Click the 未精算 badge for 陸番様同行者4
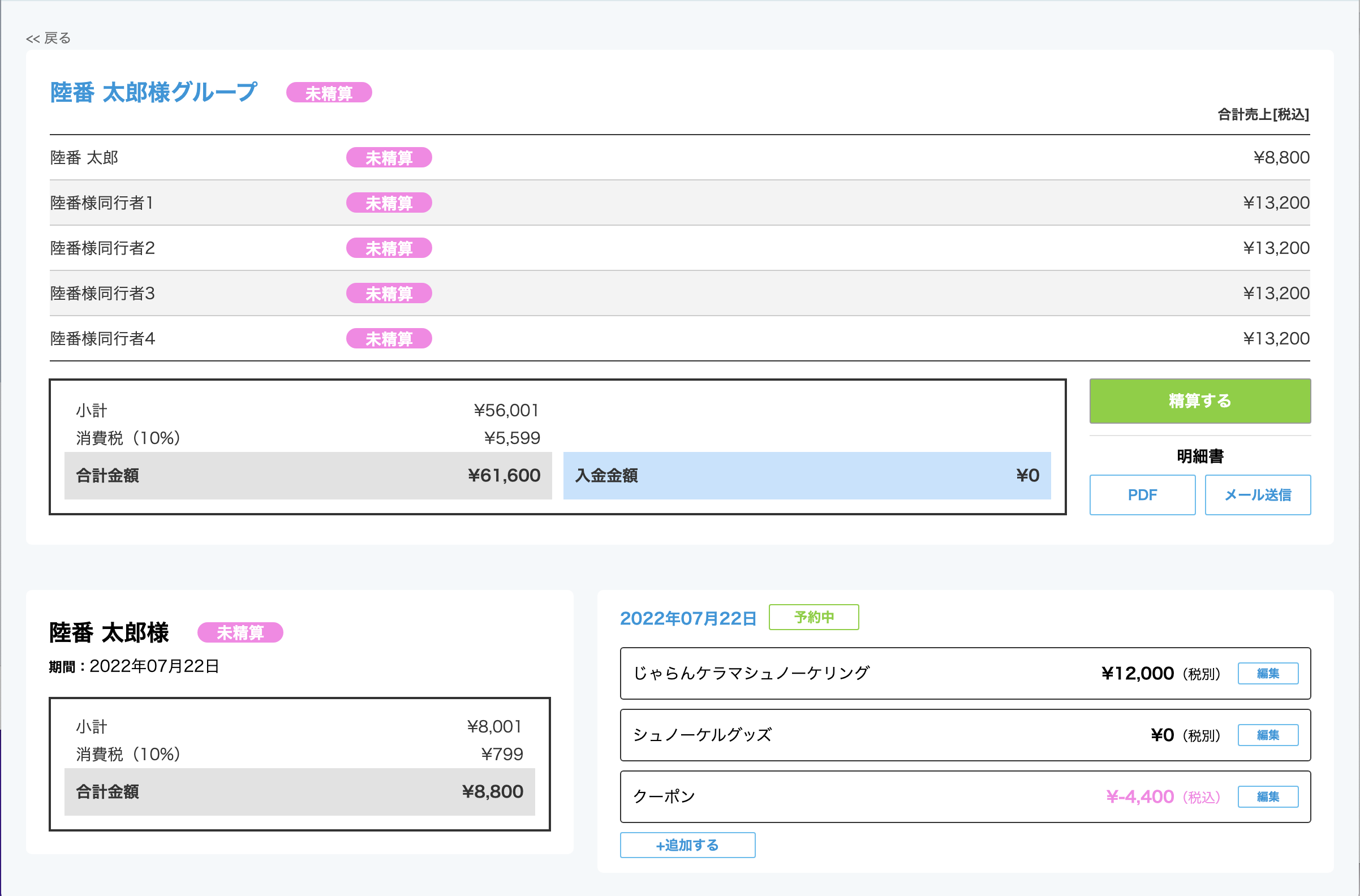Viewport: 1360px width, 896px height. tap(389, 338)
